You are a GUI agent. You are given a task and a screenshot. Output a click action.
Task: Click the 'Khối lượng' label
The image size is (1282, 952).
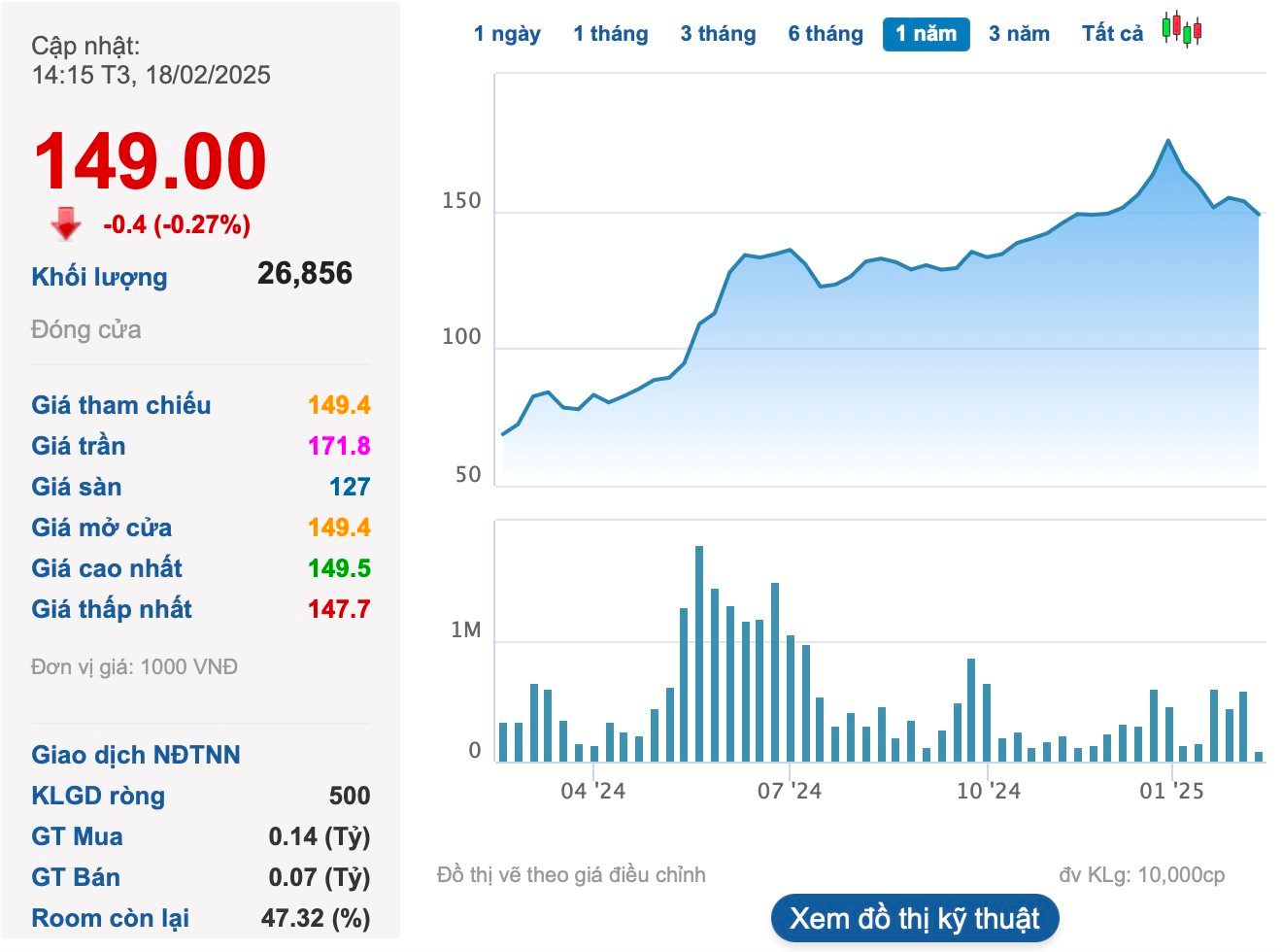click(x=99, y=277)
